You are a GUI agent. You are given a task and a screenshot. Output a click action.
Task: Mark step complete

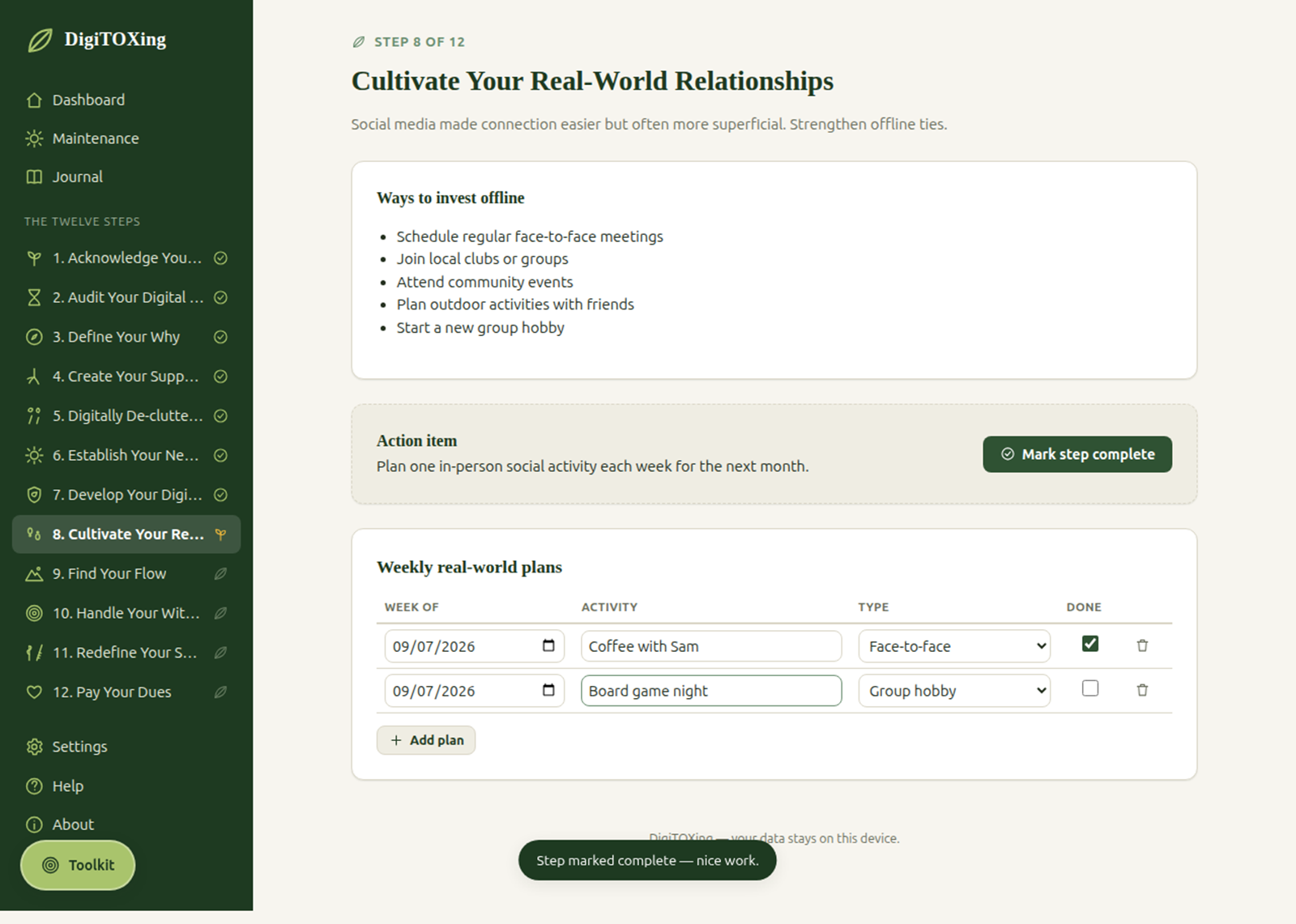(x=1077, y=454)
